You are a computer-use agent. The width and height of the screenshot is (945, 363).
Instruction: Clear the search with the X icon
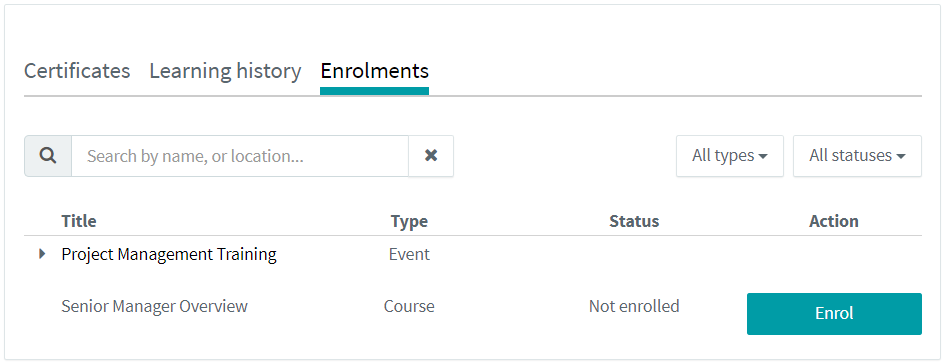pos(431,156)
